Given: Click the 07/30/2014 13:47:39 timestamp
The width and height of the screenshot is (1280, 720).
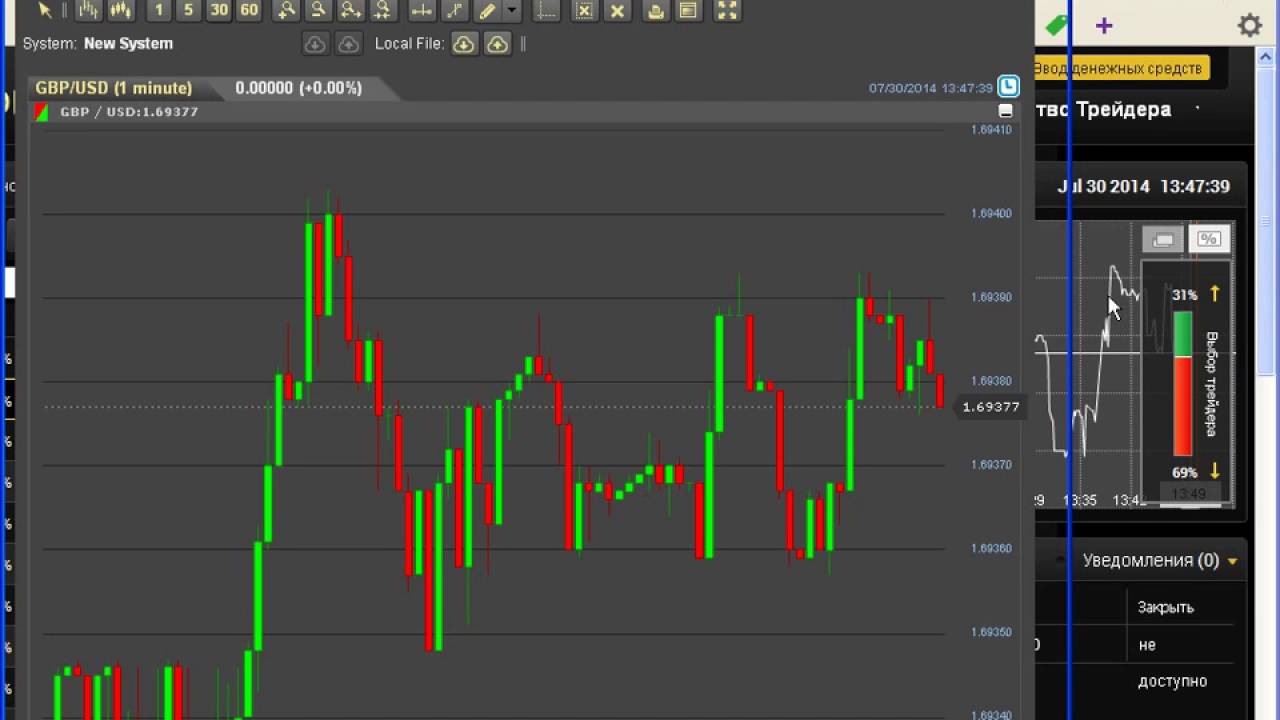Looking at the screenshot, I should click(x=930, y=88).
